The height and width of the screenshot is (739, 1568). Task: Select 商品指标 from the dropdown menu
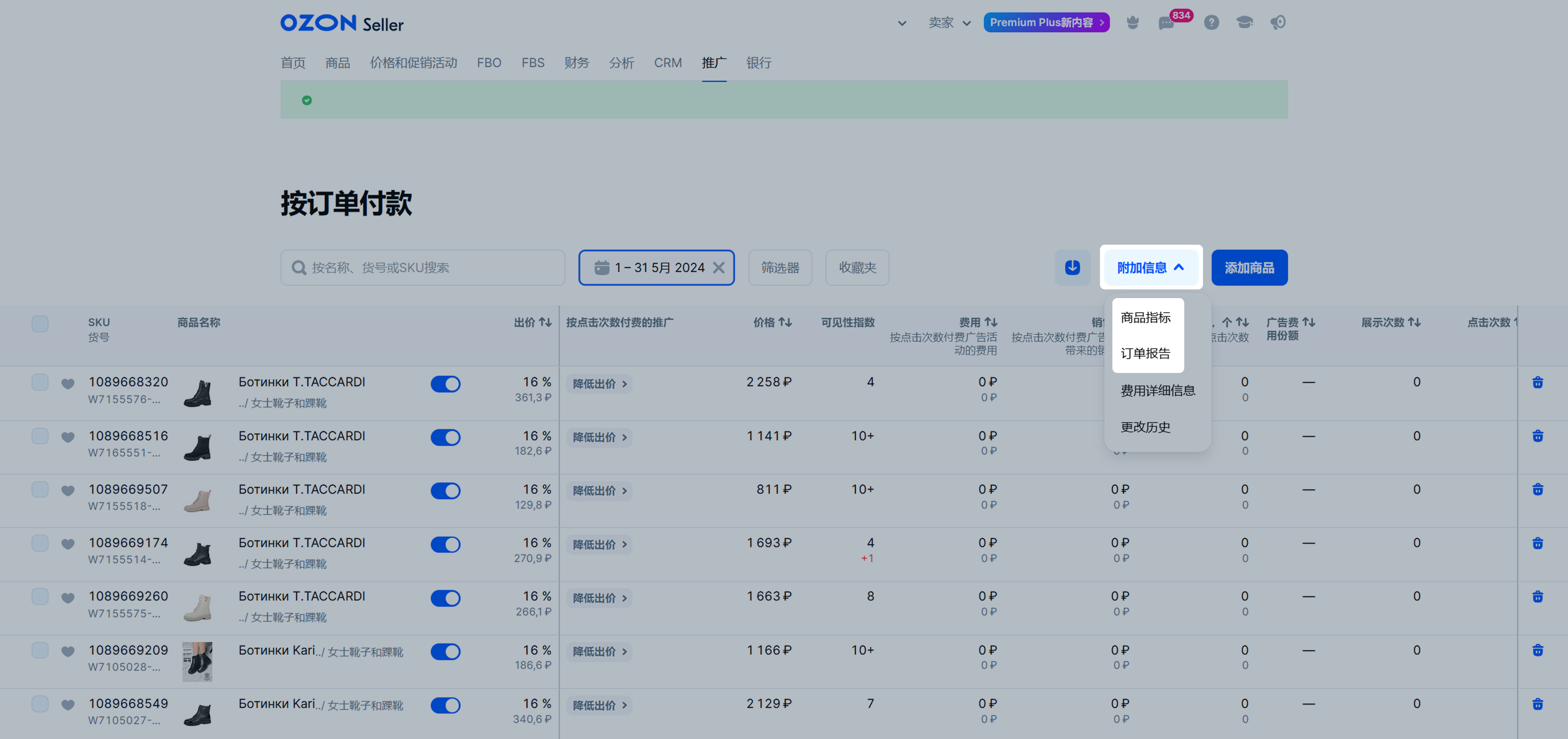point(1146,317)
